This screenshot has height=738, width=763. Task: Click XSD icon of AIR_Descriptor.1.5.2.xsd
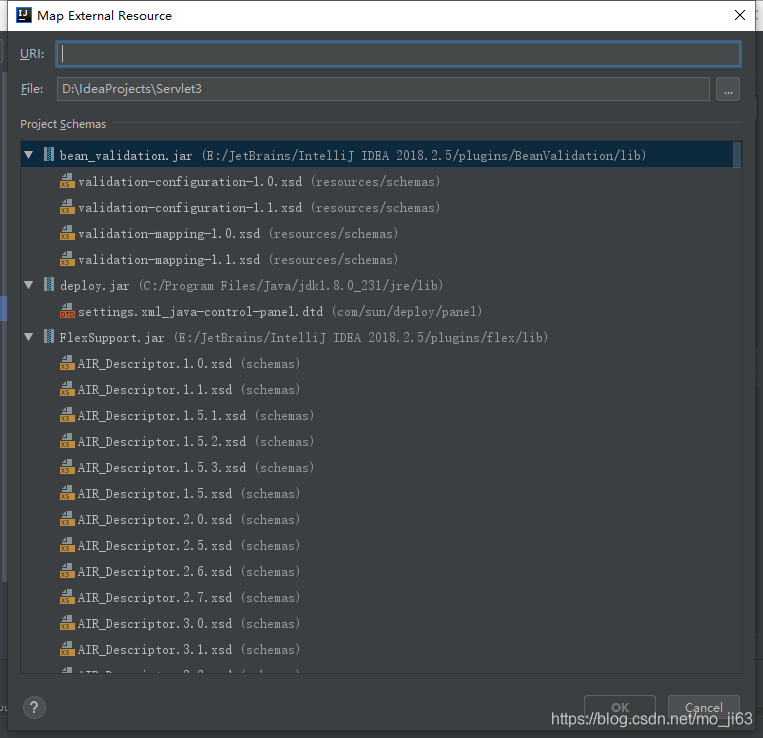(x=67, y=441)
